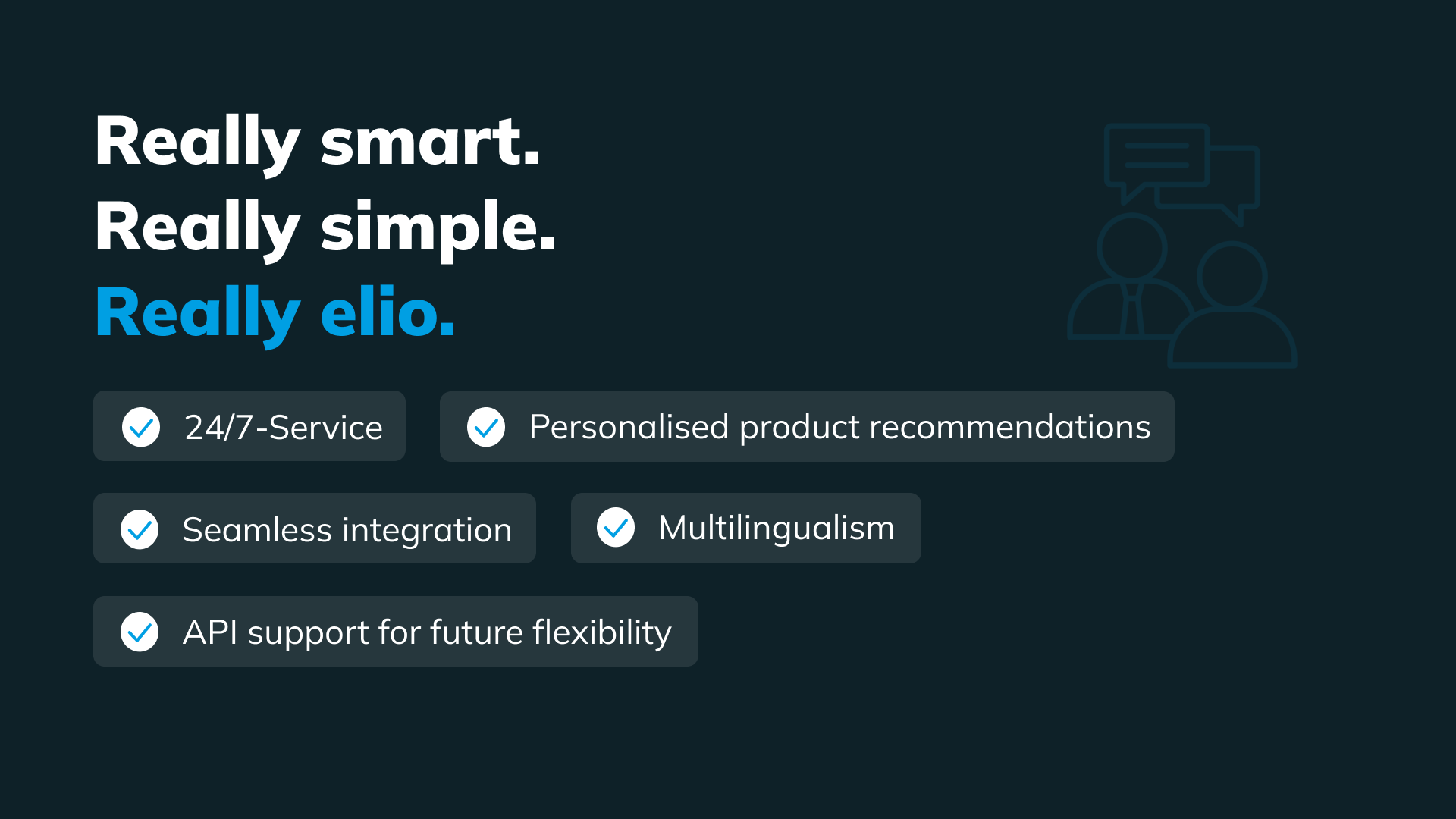Select API support for future flexibility badge
Image resolution: width=1456 pixels, height=819 pixels.
tap(396, 632)
